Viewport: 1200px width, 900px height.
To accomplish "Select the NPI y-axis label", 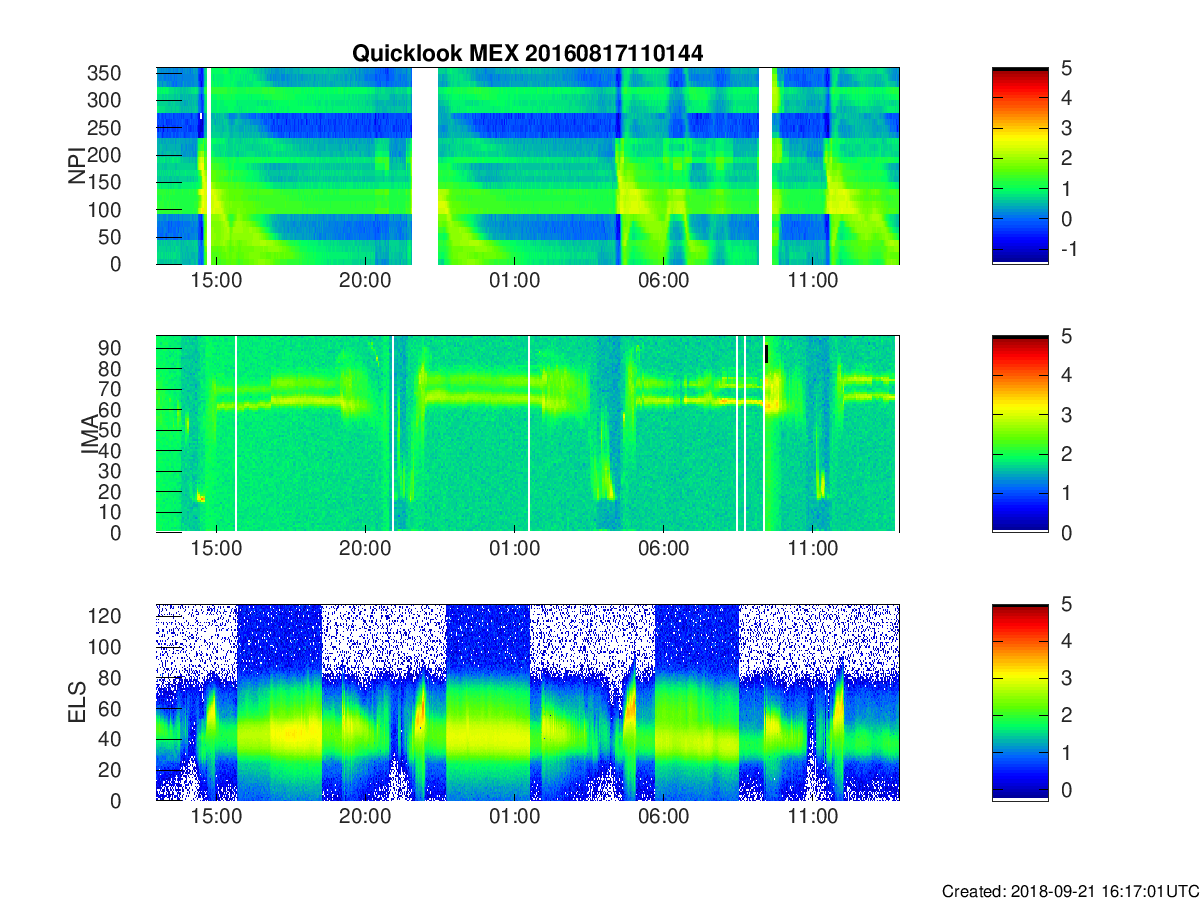I will point(77,165).
